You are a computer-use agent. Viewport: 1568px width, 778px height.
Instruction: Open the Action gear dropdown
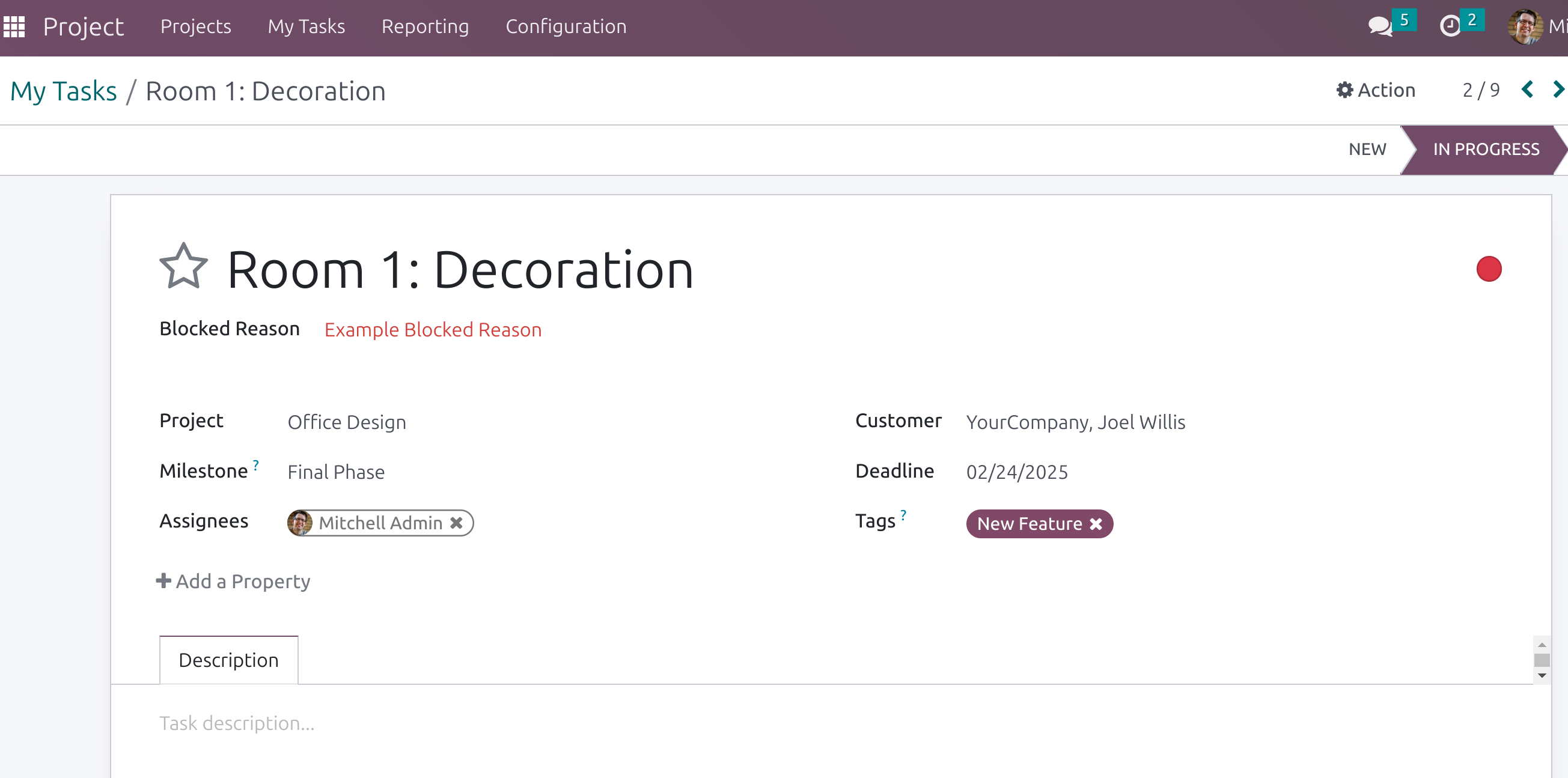coord(1376,90)
